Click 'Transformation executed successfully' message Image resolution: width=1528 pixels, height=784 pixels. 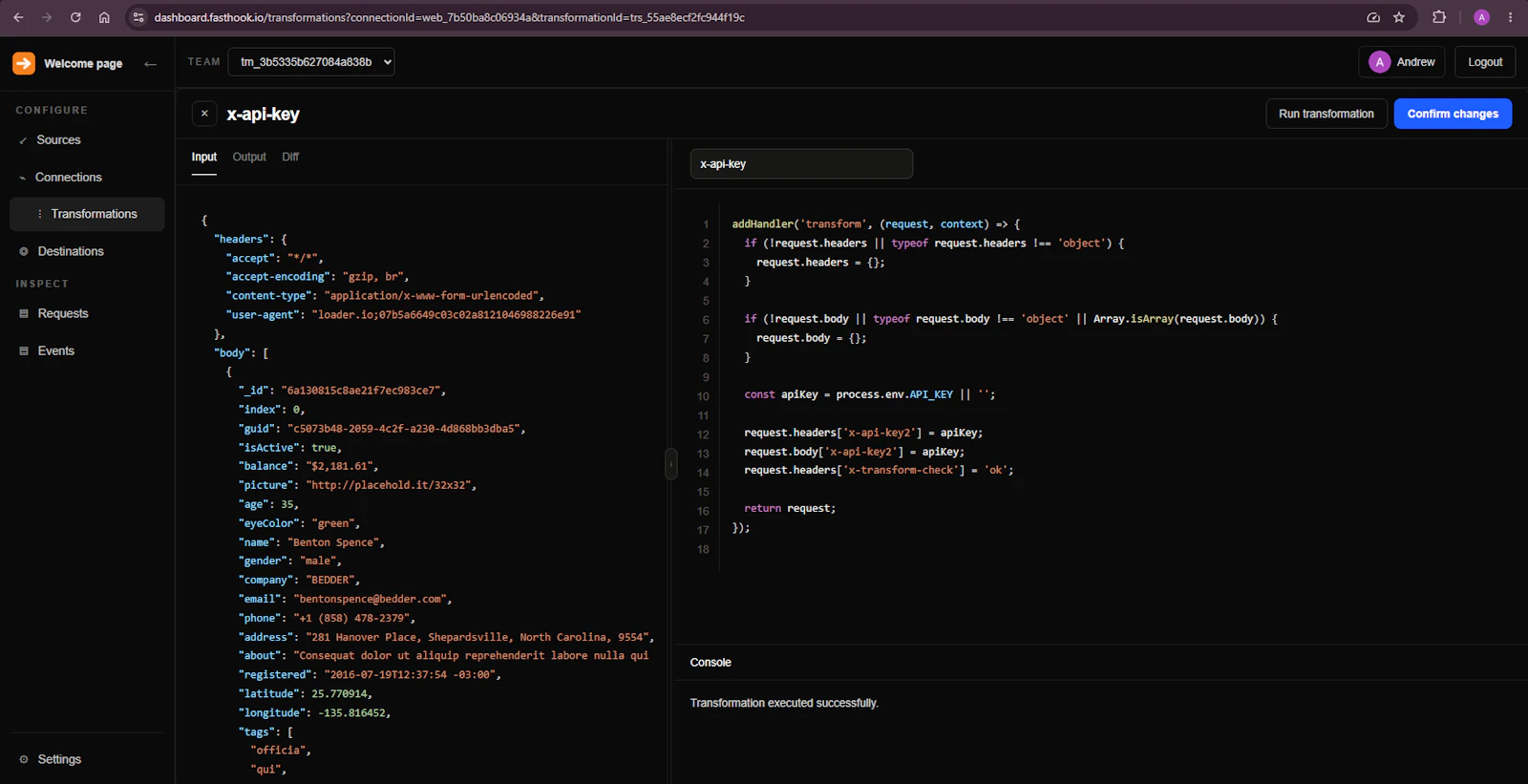[784, 704]
